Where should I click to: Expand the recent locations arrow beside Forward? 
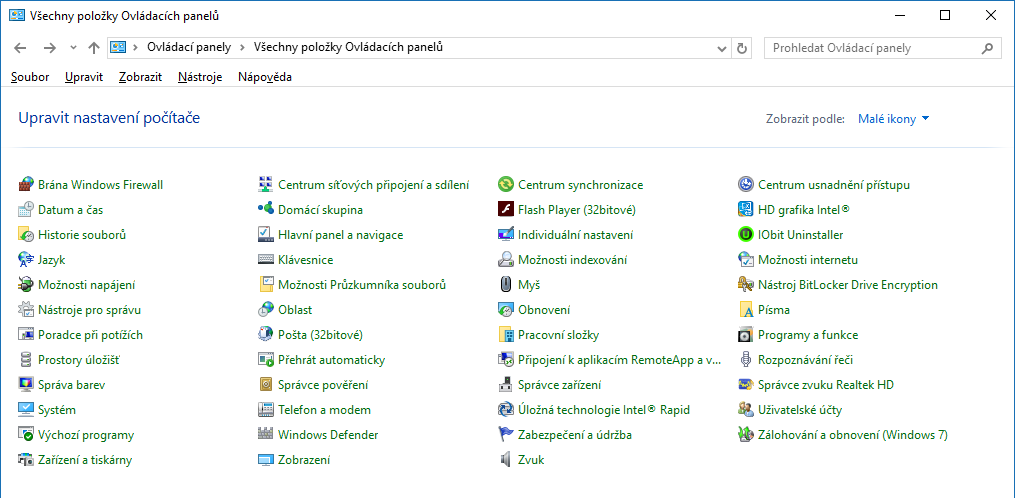coord(73,48)
